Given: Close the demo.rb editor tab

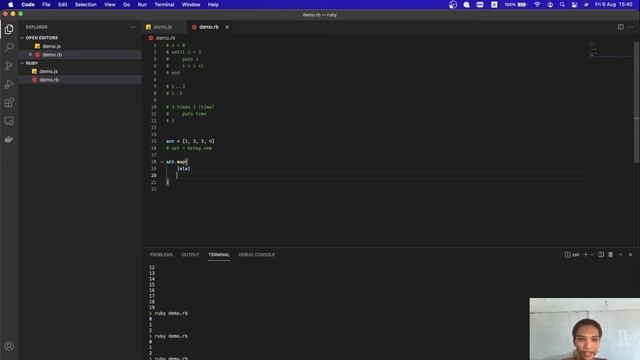Looking at the screenshot, I should point(227,27).
